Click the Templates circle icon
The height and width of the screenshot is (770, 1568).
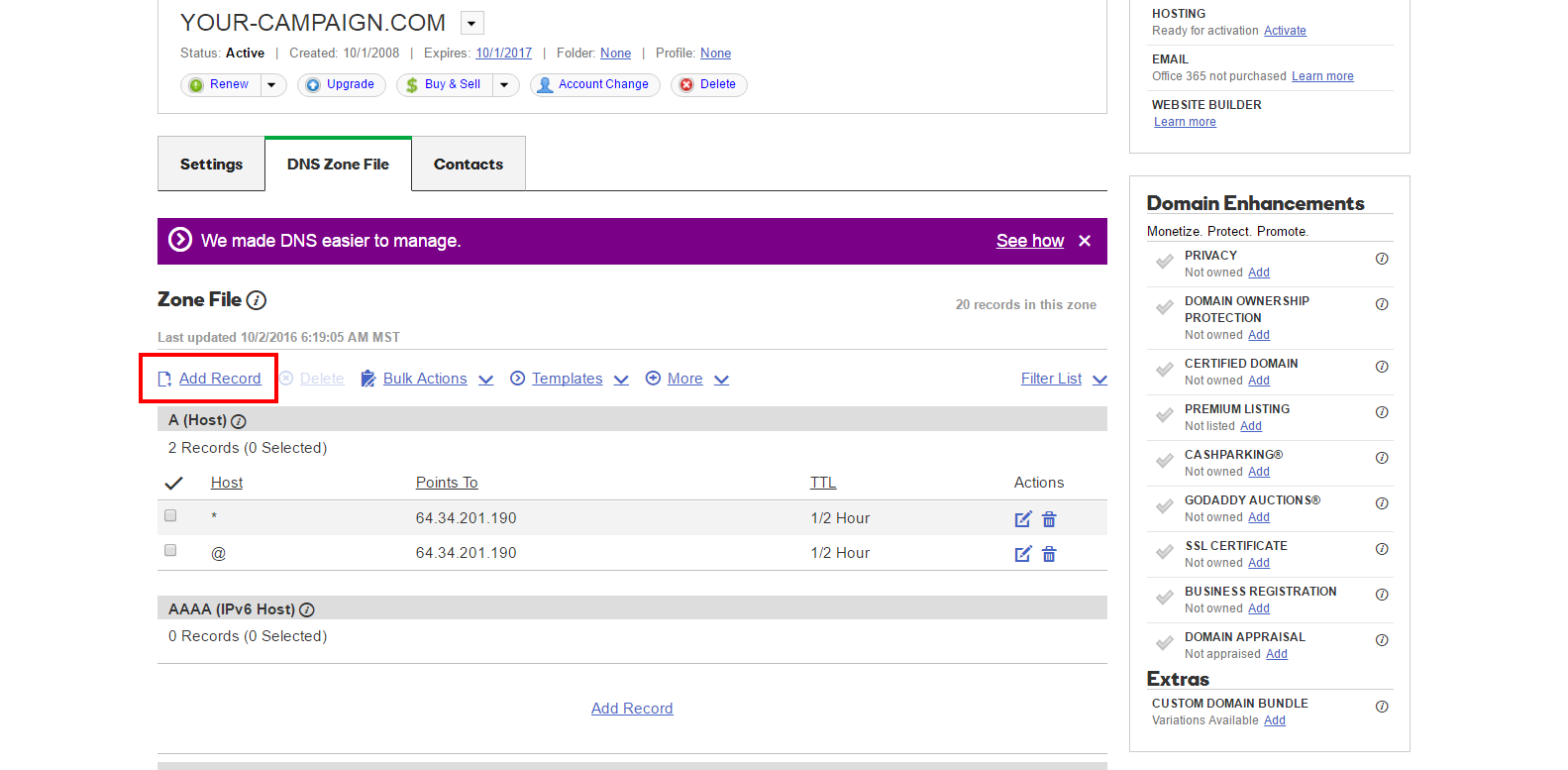tap(517, 379)
